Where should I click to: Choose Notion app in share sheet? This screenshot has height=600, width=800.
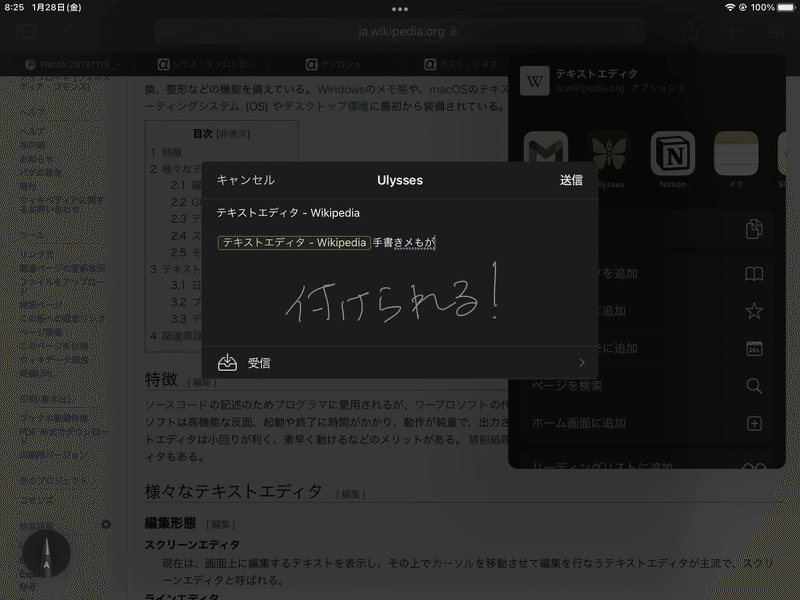672,154
